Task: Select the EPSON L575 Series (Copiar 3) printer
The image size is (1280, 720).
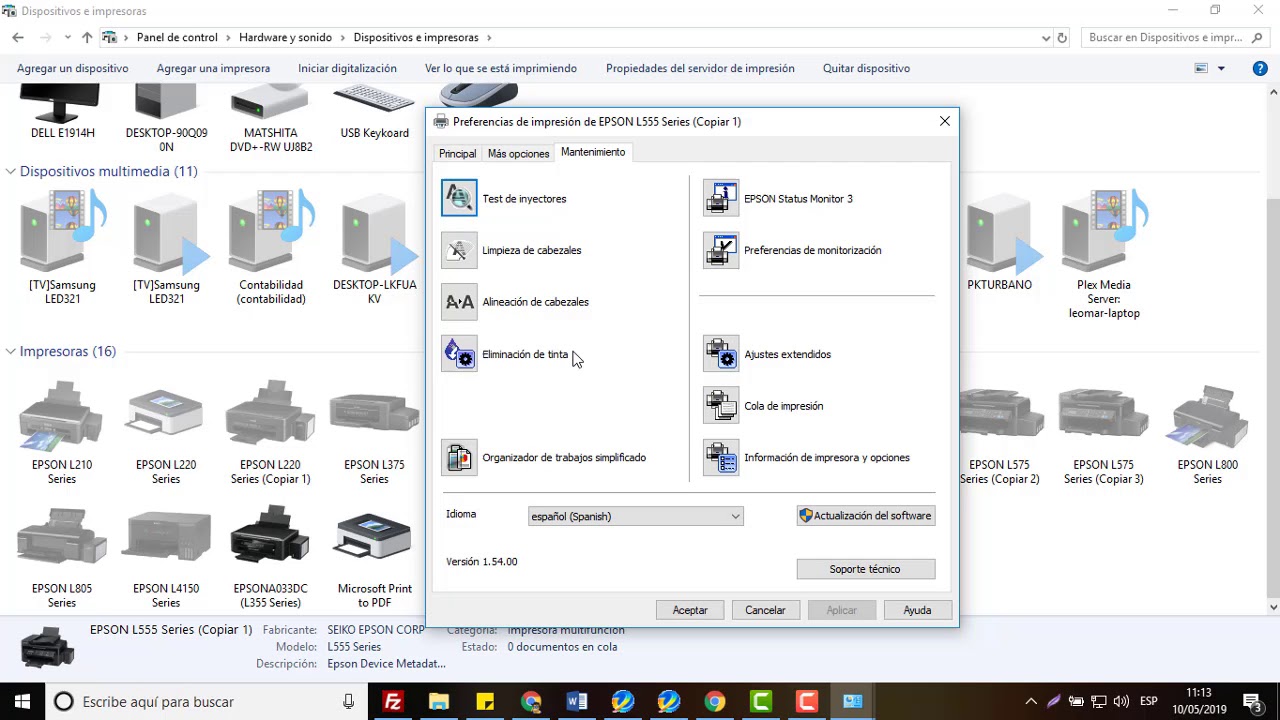Action: 1103,430
